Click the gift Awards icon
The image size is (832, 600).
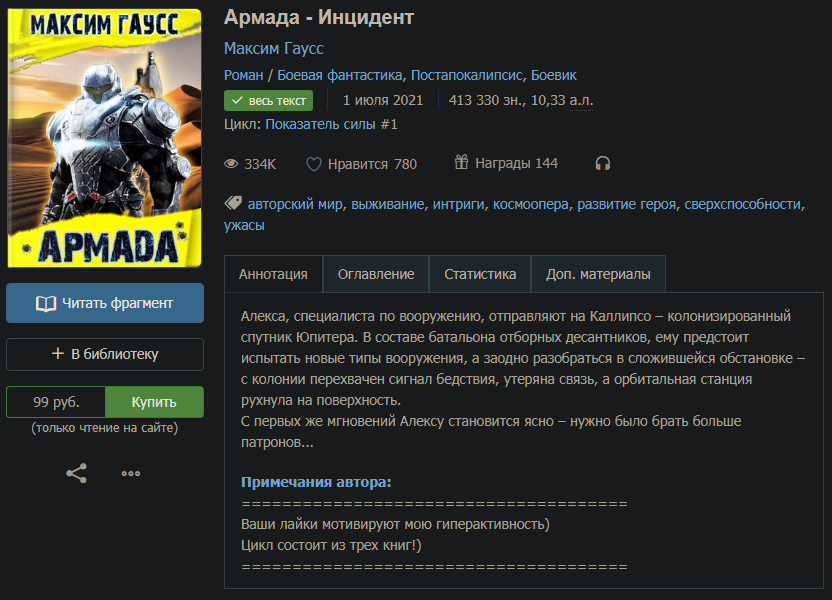(461, 162)
